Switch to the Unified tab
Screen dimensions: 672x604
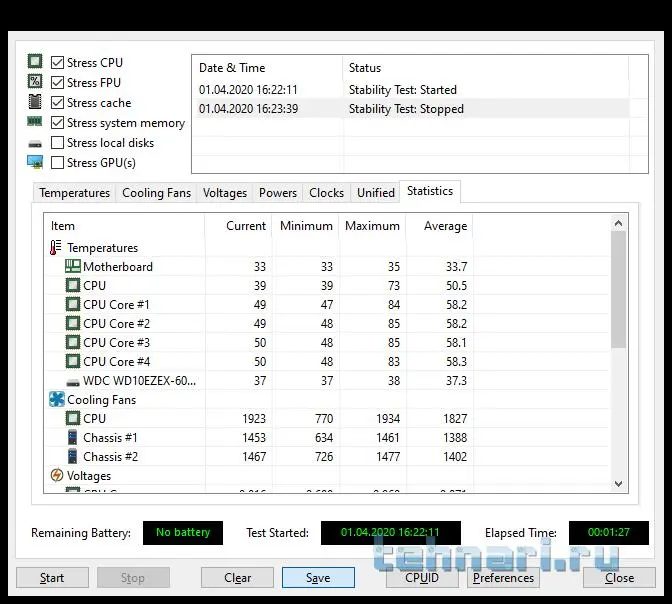376,193
